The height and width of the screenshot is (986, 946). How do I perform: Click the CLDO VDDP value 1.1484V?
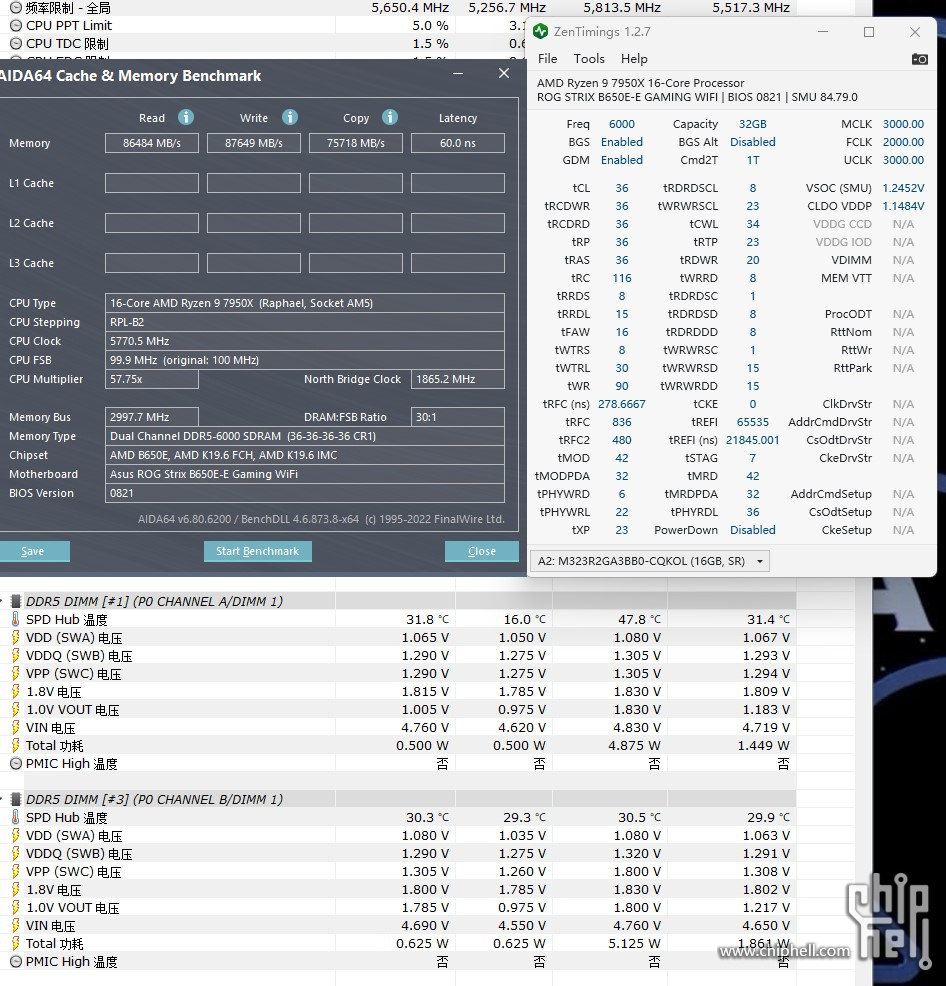pyautogui.click(x=903, y=206)
